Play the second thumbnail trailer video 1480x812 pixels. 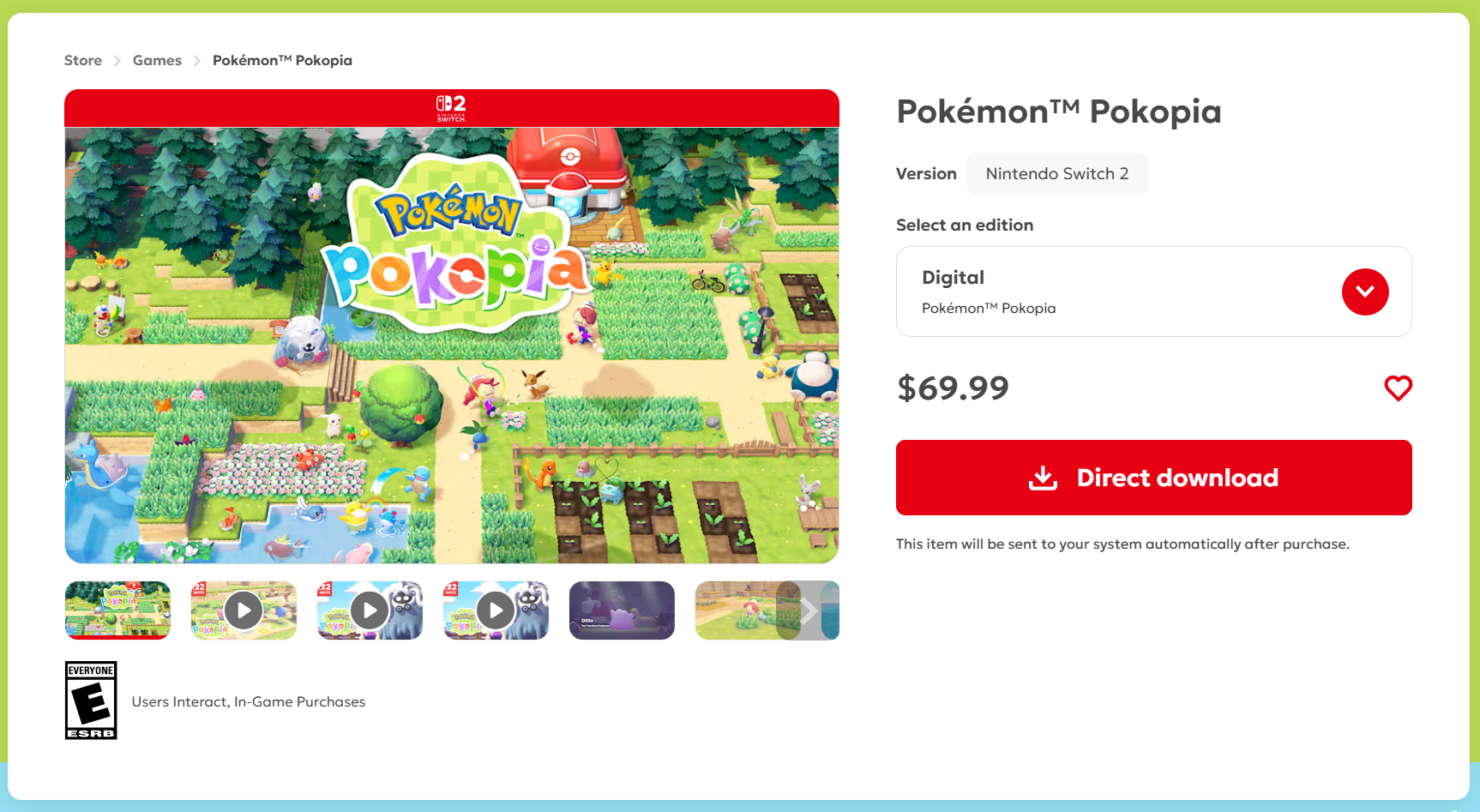coord(244,611)
